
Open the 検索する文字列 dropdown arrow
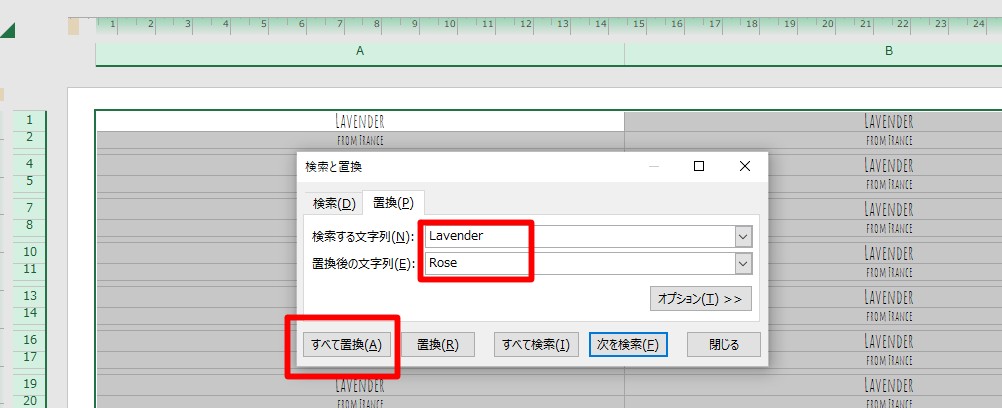point(742,236)
